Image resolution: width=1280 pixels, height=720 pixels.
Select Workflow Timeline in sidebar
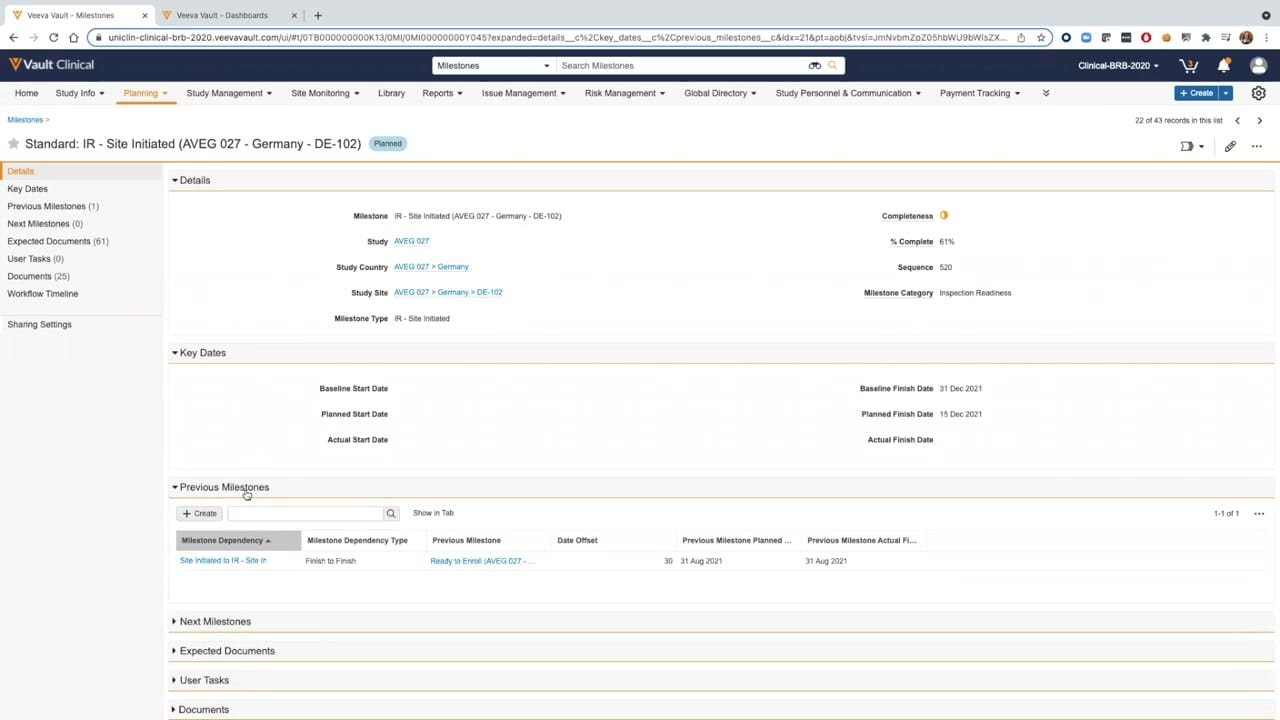pyautogui.click(x=42, y=294)
